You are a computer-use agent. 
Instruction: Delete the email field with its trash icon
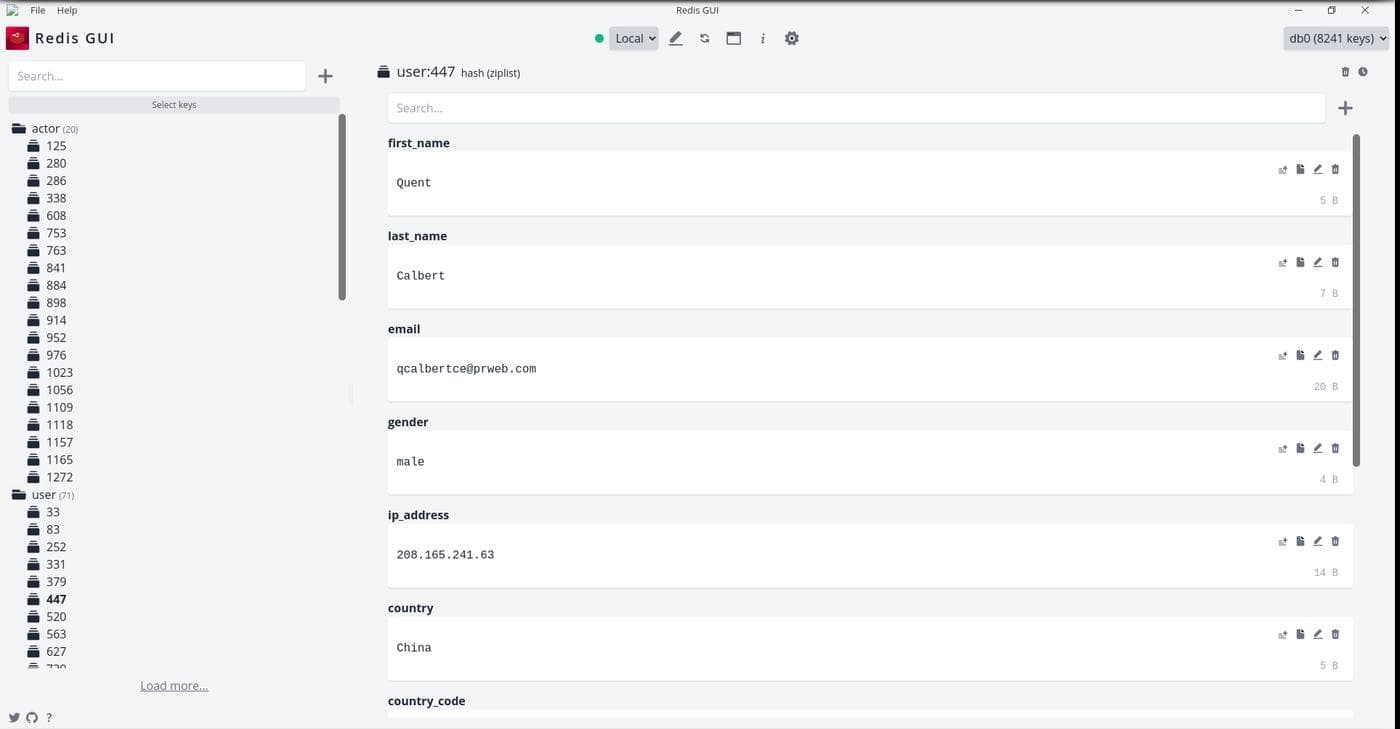(1335, 355)
